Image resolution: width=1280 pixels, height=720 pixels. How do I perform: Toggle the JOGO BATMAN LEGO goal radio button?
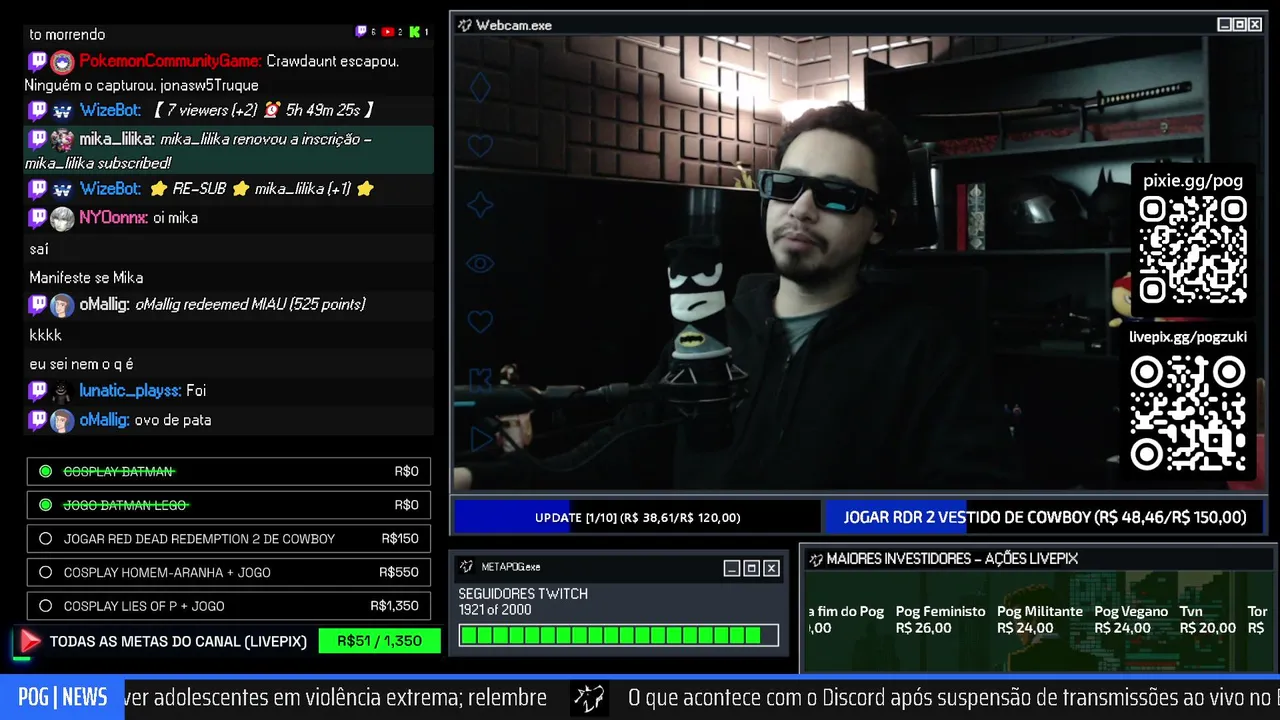coord(45,505)
